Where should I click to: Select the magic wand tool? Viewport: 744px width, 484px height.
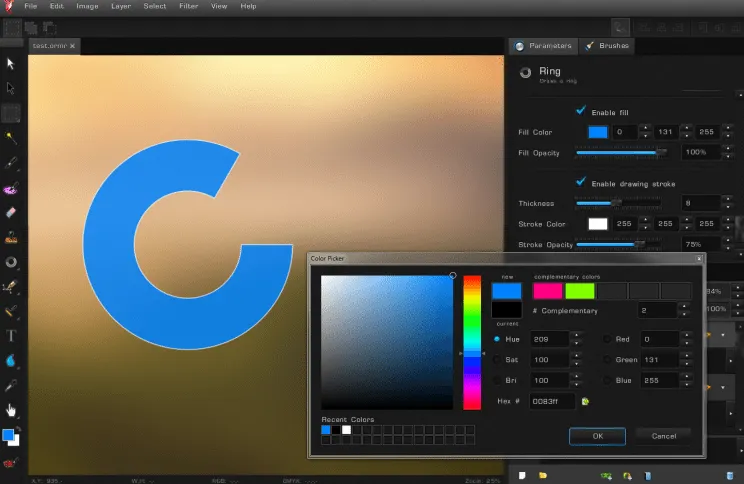[x=10, y=138]
